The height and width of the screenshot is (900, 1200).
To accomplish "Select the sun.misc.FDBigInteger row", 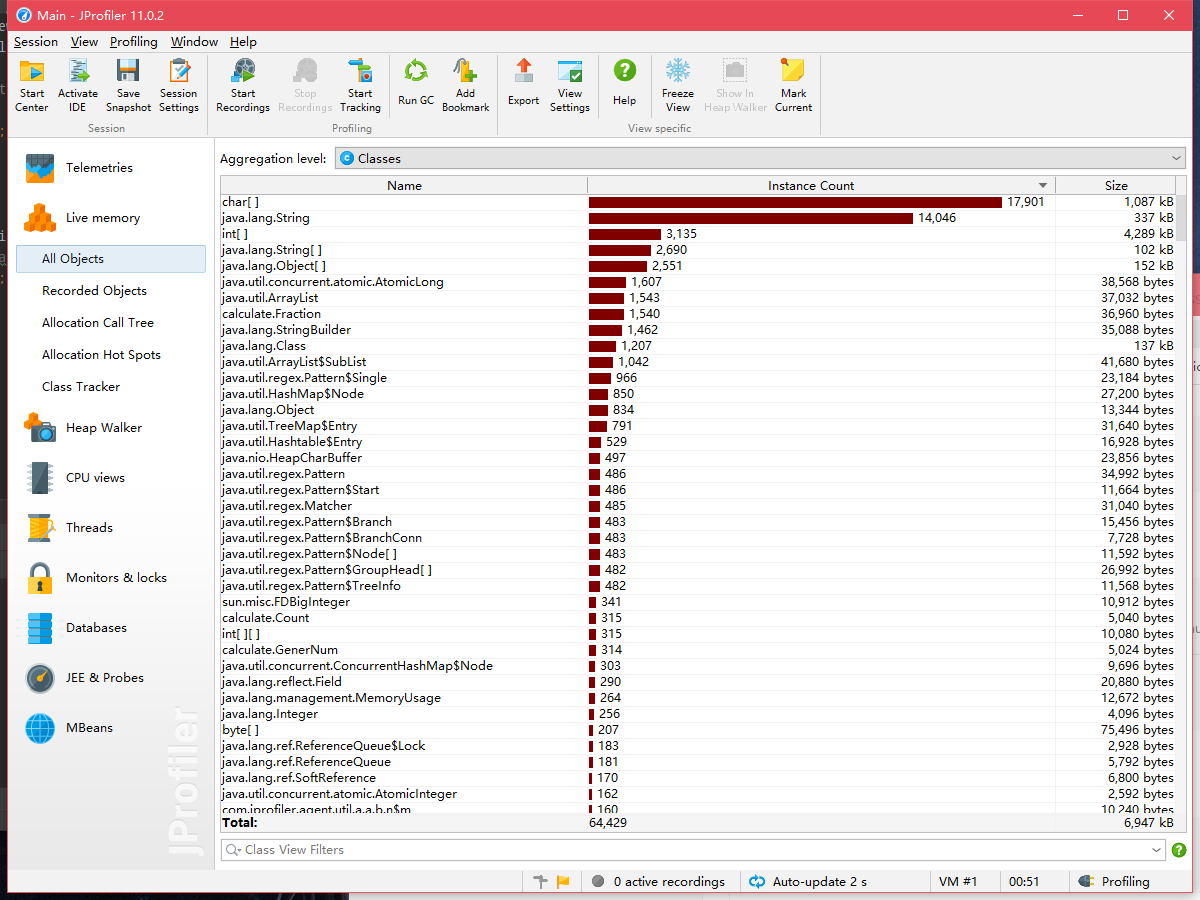I will [x=698, y=602].
